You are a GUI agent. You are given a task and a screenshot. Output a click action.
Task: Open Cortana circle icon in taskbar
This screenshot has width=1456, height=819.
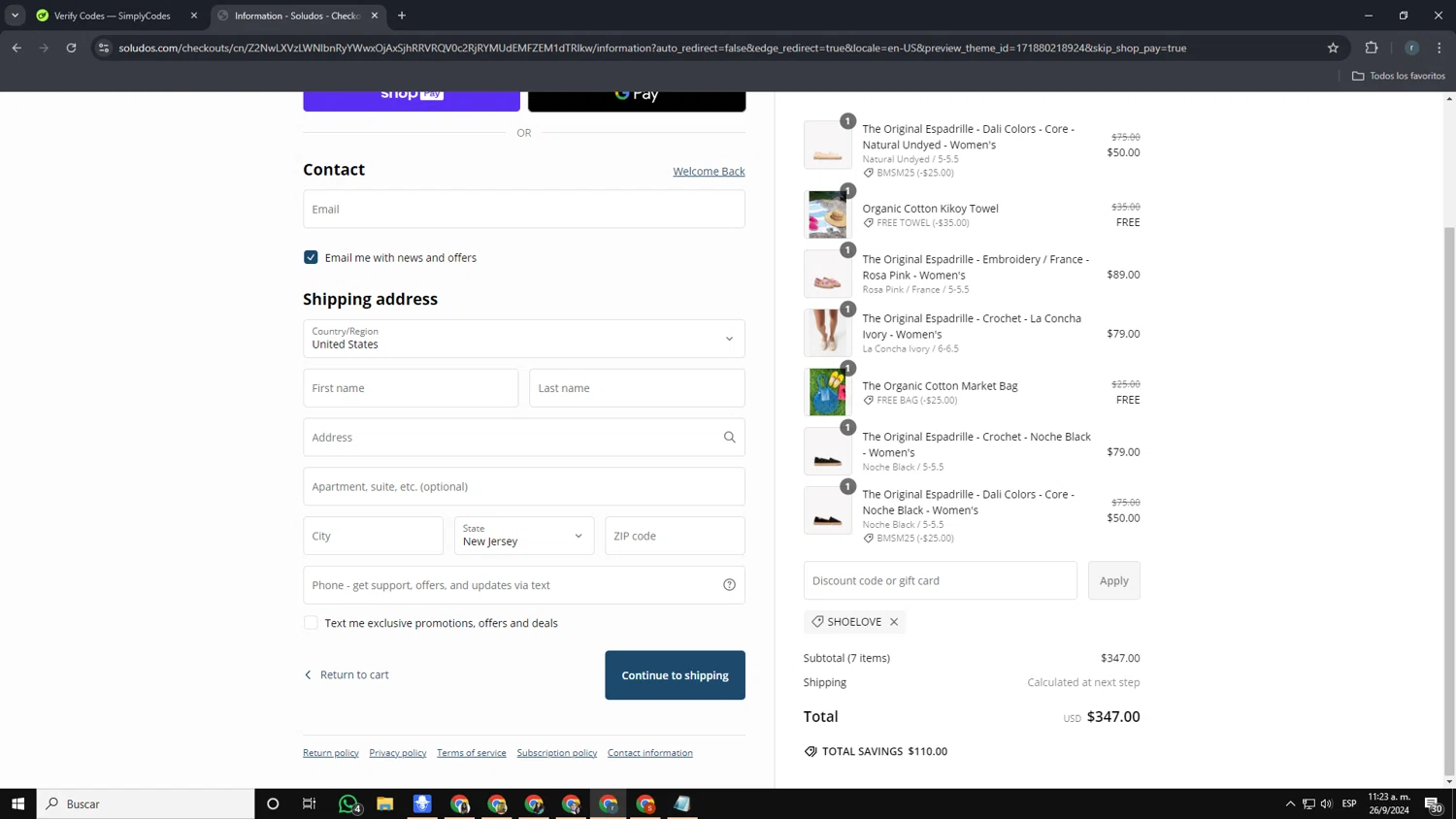pos(273,803)
